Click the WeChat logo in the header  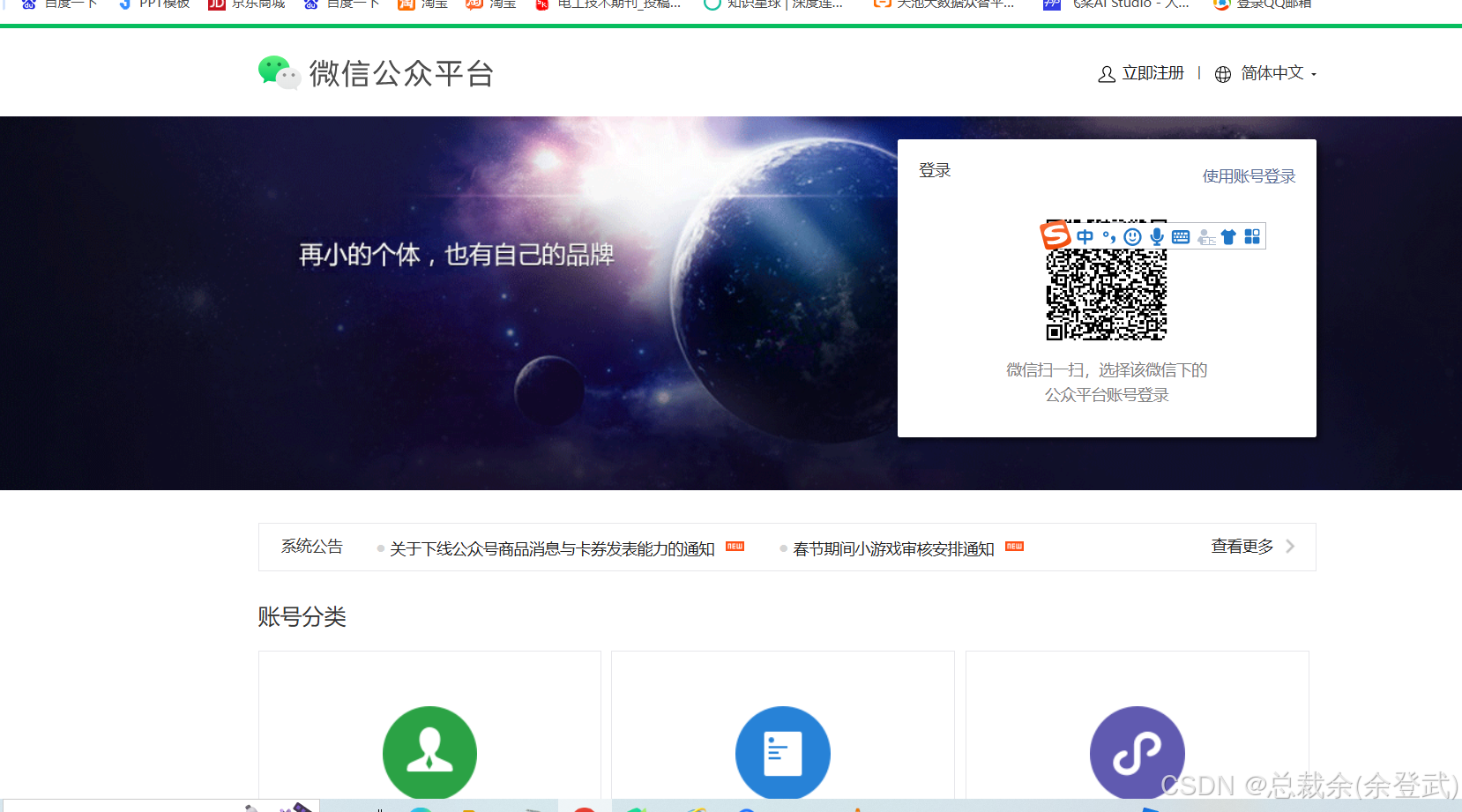(x=279, y=72)
